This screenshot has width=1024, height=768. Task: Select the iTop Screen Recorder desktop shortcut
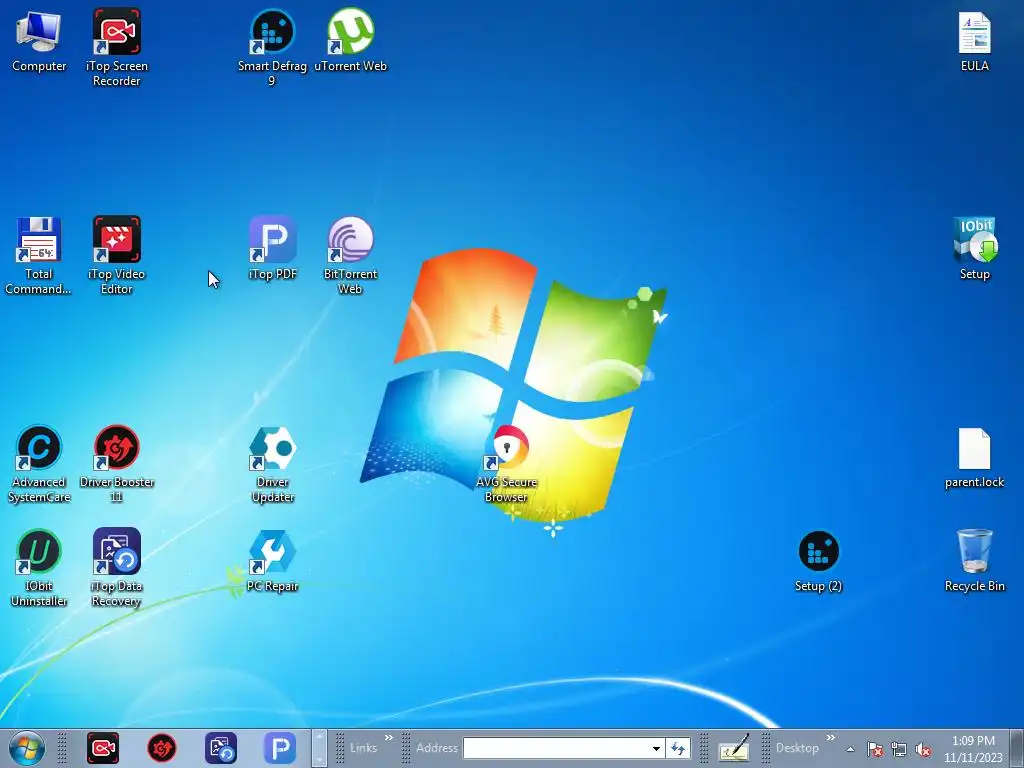tap(116, 48)
